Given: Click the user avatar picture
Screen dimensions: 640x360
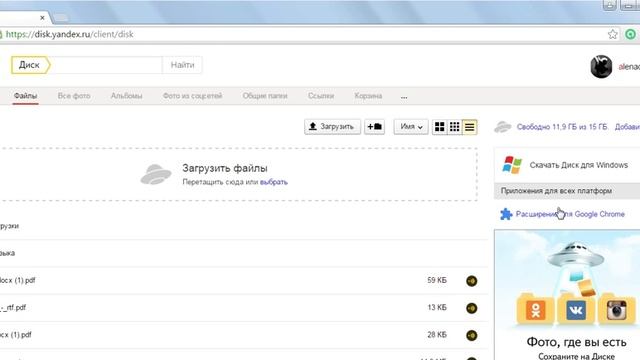Looking at the screenshot, I should (x=601, y=66).
